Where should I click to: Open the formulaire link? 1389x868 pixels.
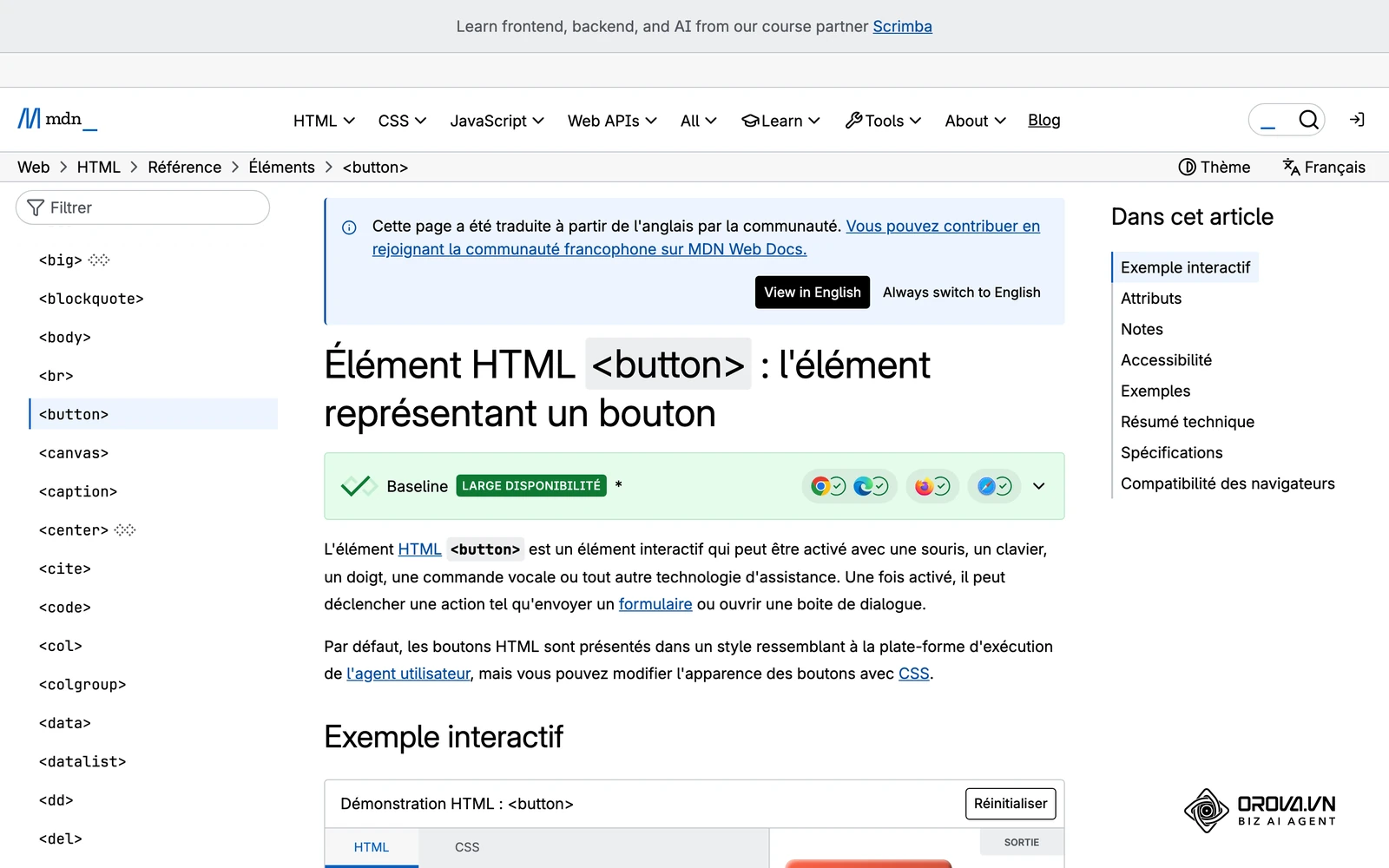655,604
